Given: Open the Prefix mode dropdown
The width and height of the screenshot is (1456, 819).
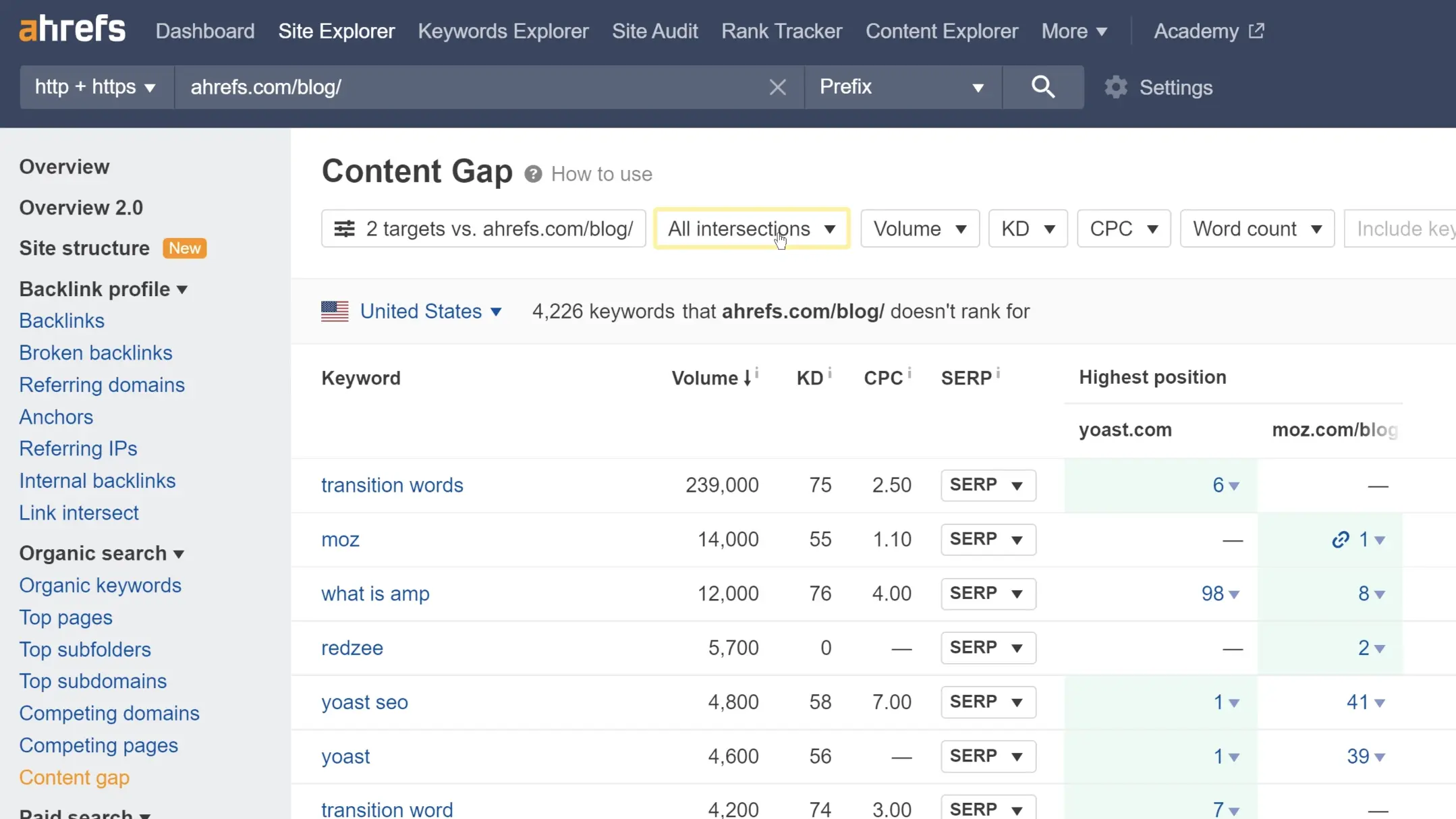Looking at the screenshot, I should pos(903,87).
